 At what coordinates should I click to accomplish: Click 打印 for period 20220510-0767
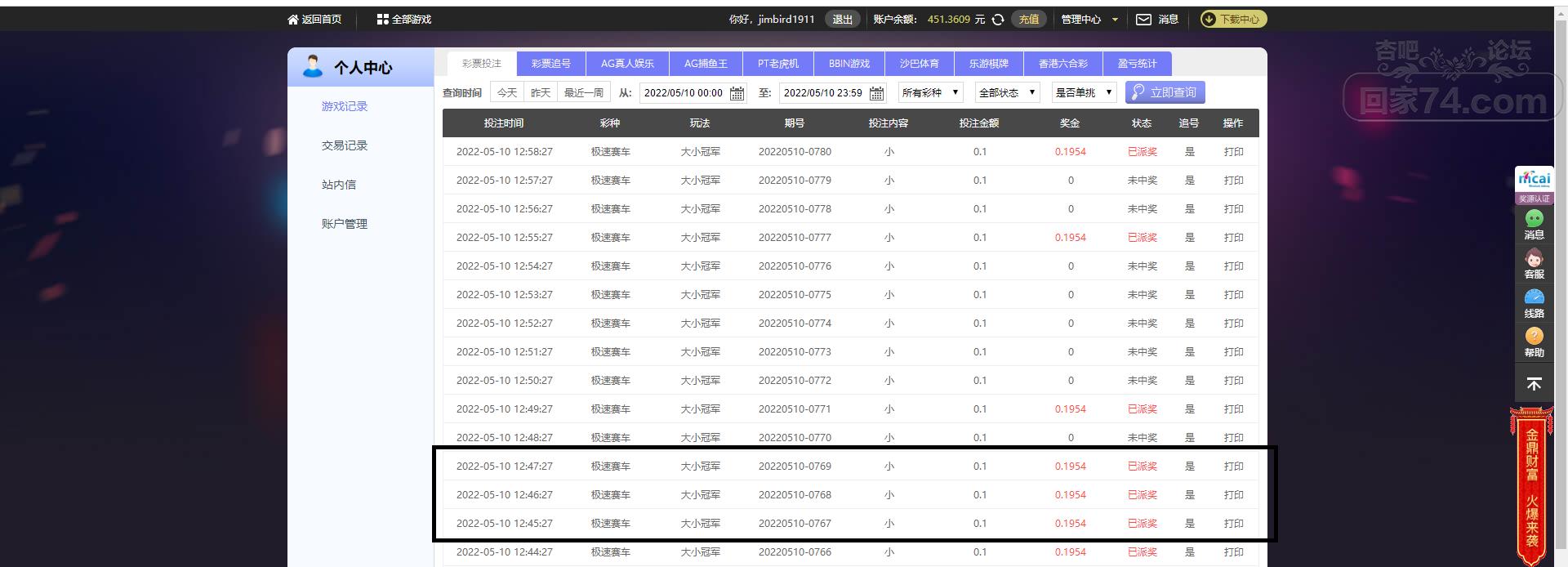(1233, 524)
